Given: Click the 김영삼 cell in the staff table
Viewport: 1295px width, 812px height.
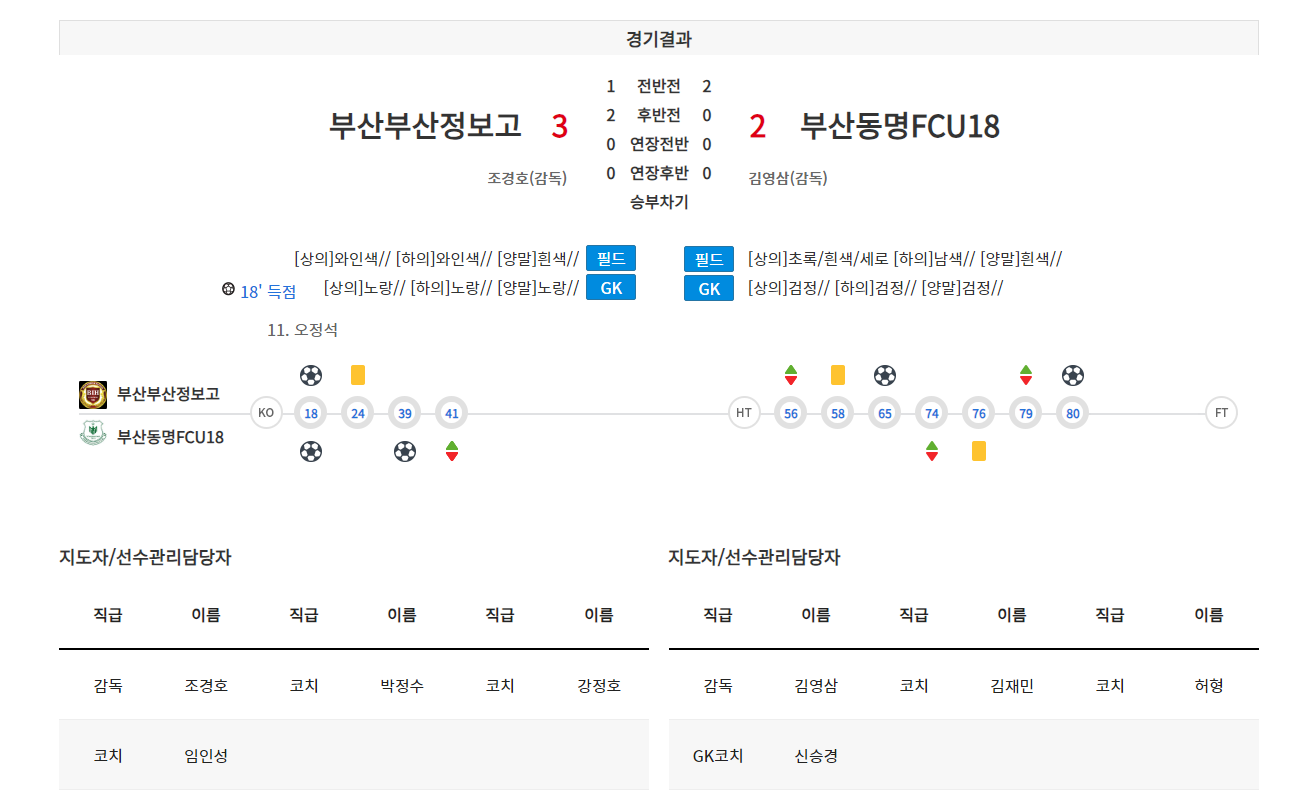Looking at the screenshot, I should pos(816,685).
